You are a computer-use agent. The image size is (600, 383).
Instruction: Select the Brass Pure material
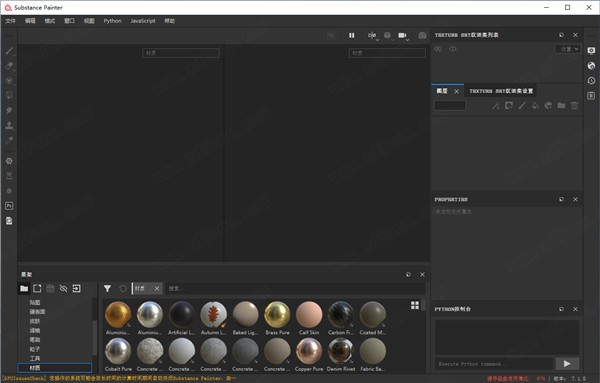pos(277,318)
